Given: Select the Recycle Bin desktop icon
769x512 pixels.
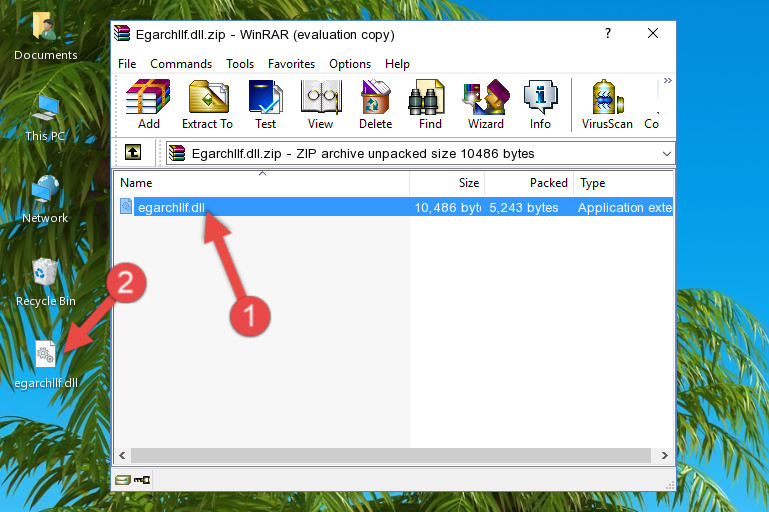Looking at the screenshot, I should click(46, 282).
